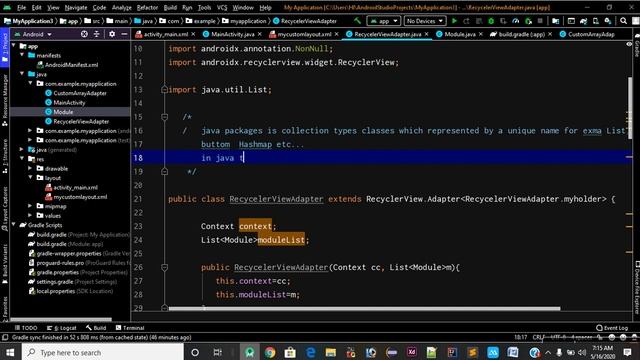This screenshot has width=640, height=360.
Task: Click the editor inspections eye icon
Action: coord(629,44)
